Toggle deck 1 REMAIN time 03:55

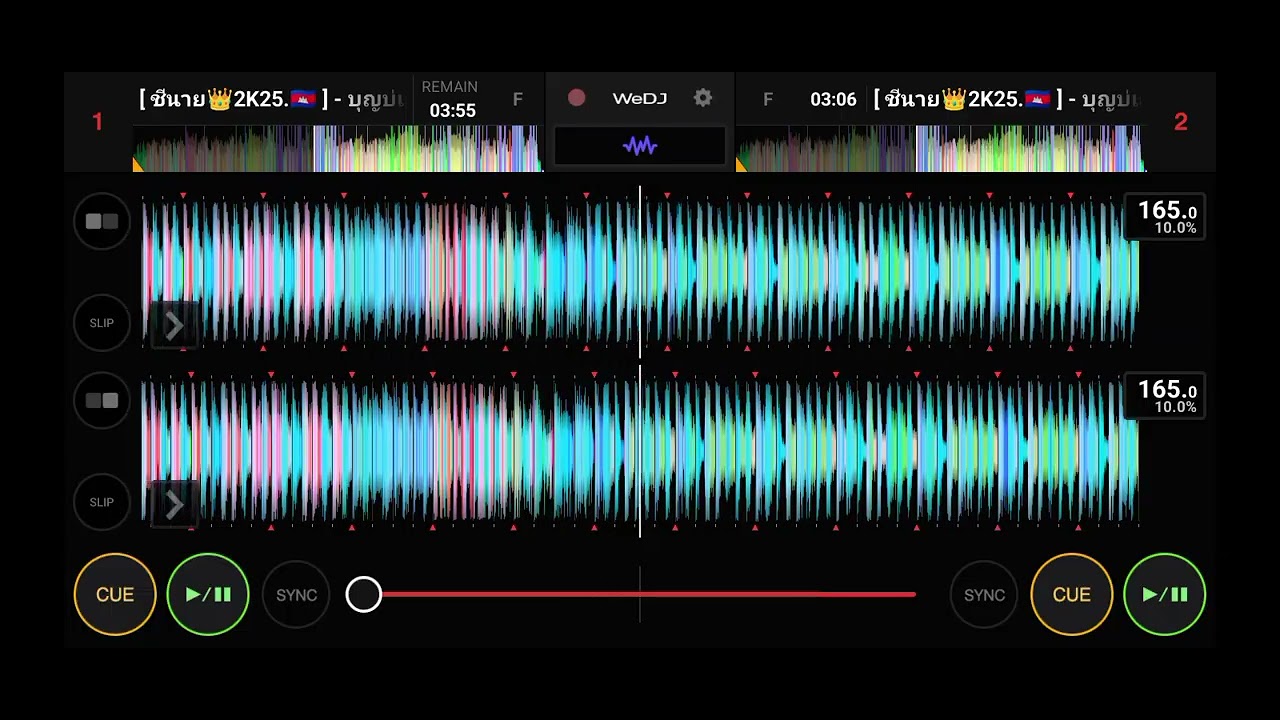point(451,99)
